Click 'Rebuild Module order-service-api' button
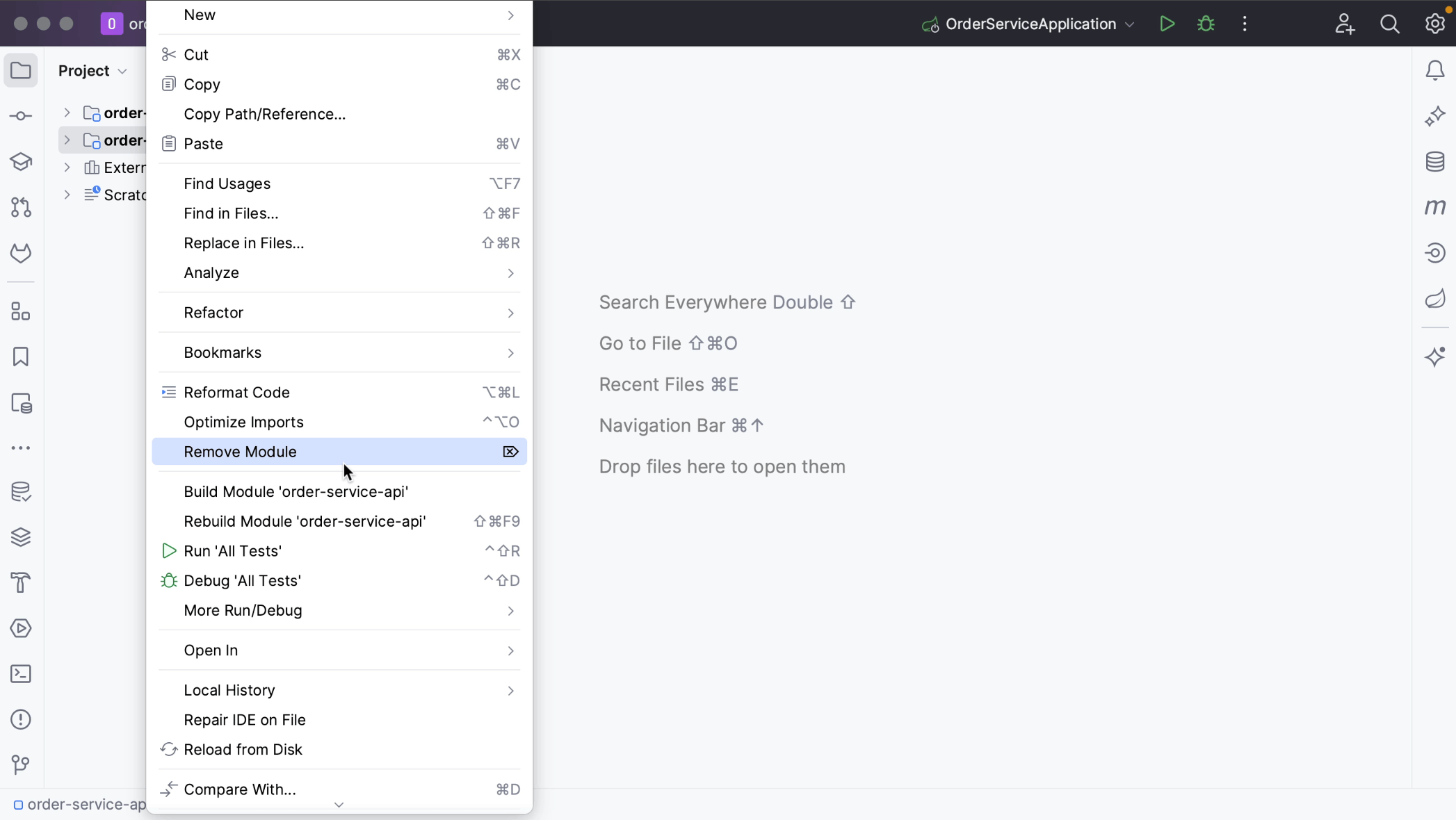 tap(305, 521)
